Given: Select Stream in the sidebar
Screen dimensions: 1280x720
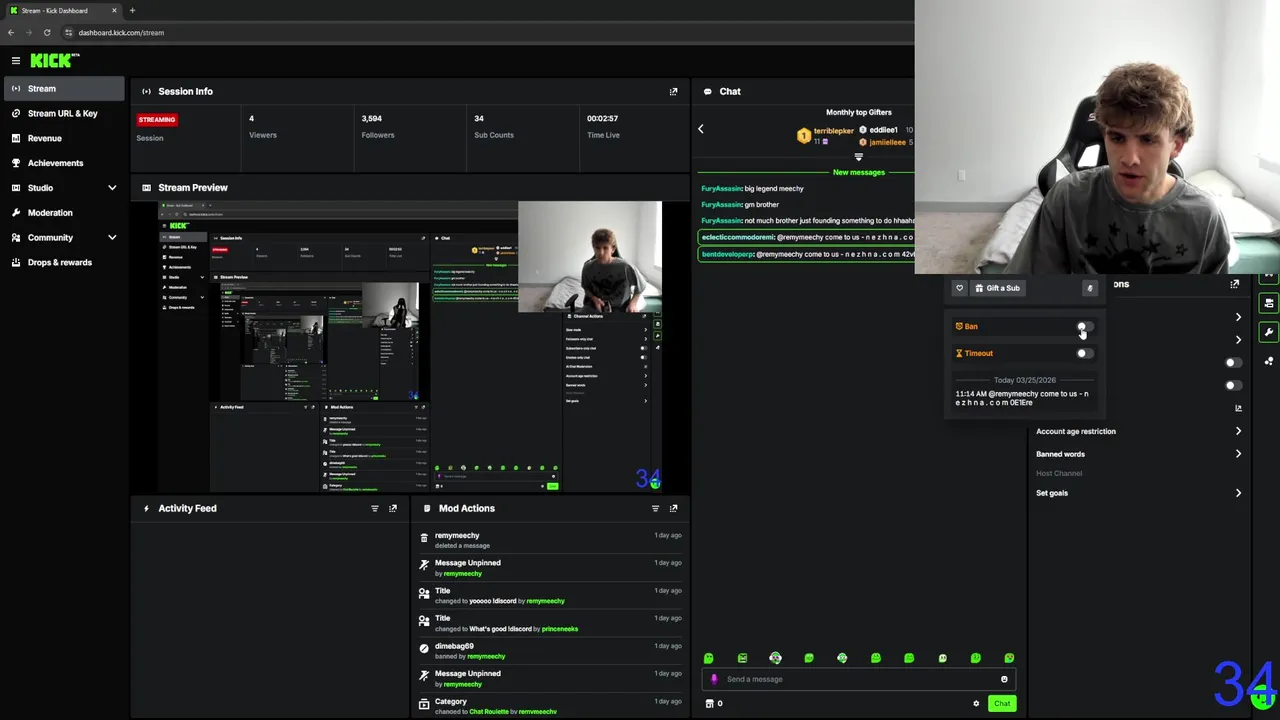Looking at the screenshot, I should coord(63,89).
